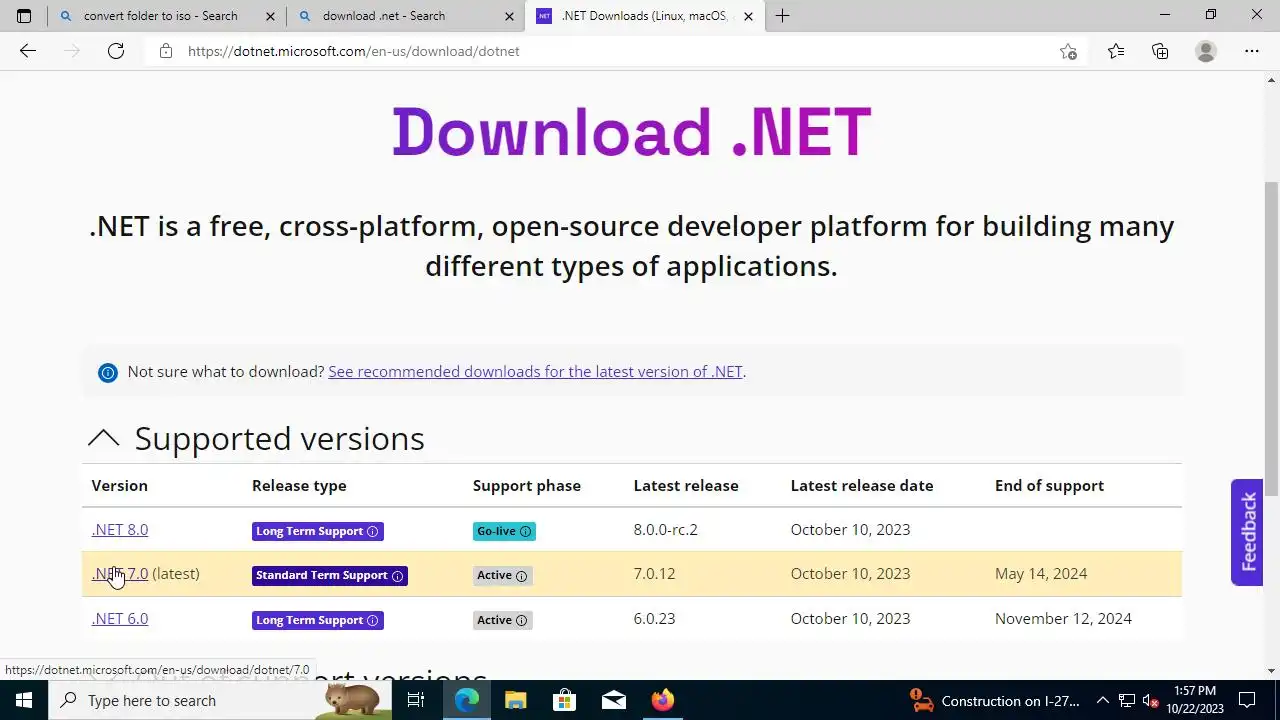Open the profile avatar menu
This screenshot has width=1280, height=720.
[x=1206, y=51]
